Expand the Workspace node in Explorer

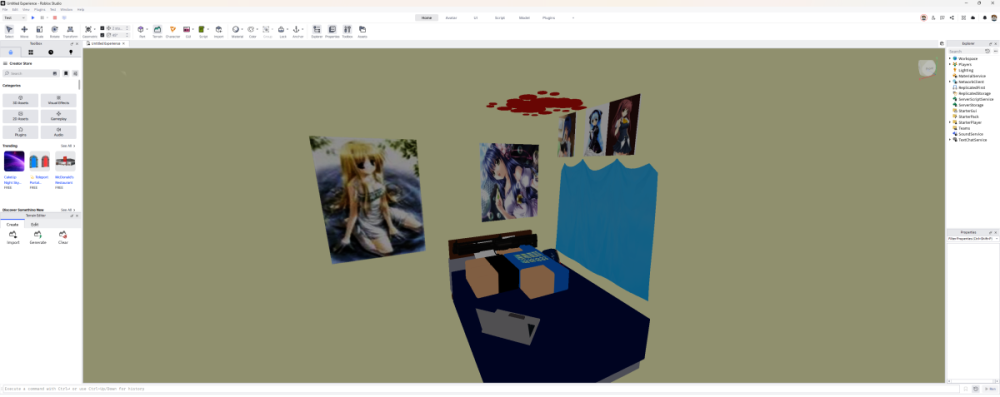click(x=950, y=59)
